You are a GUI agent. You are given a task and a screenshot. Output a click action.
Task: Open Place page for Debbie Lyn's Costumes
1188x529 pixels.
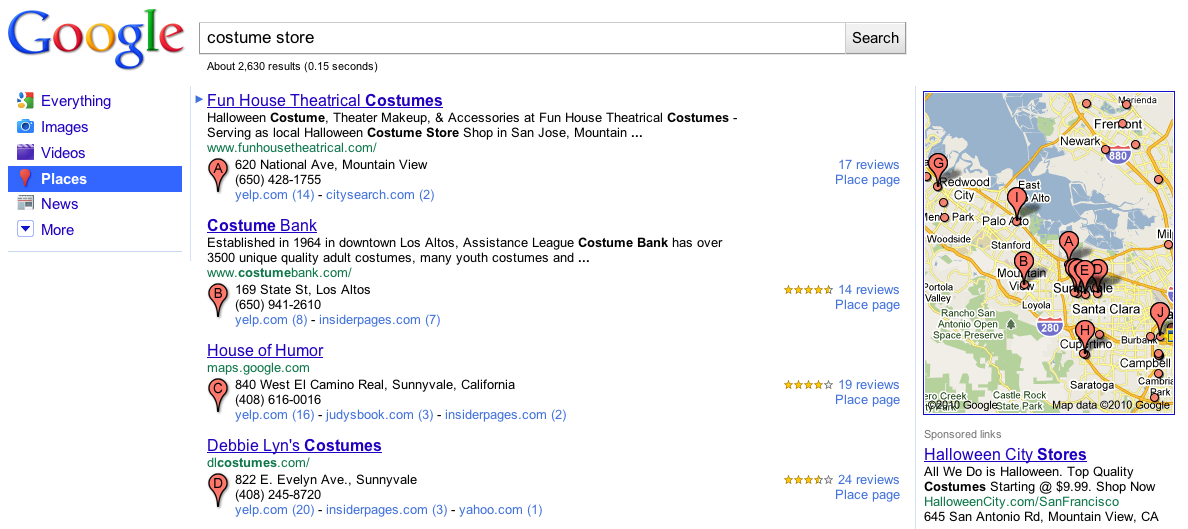click(x=867, y=494)
